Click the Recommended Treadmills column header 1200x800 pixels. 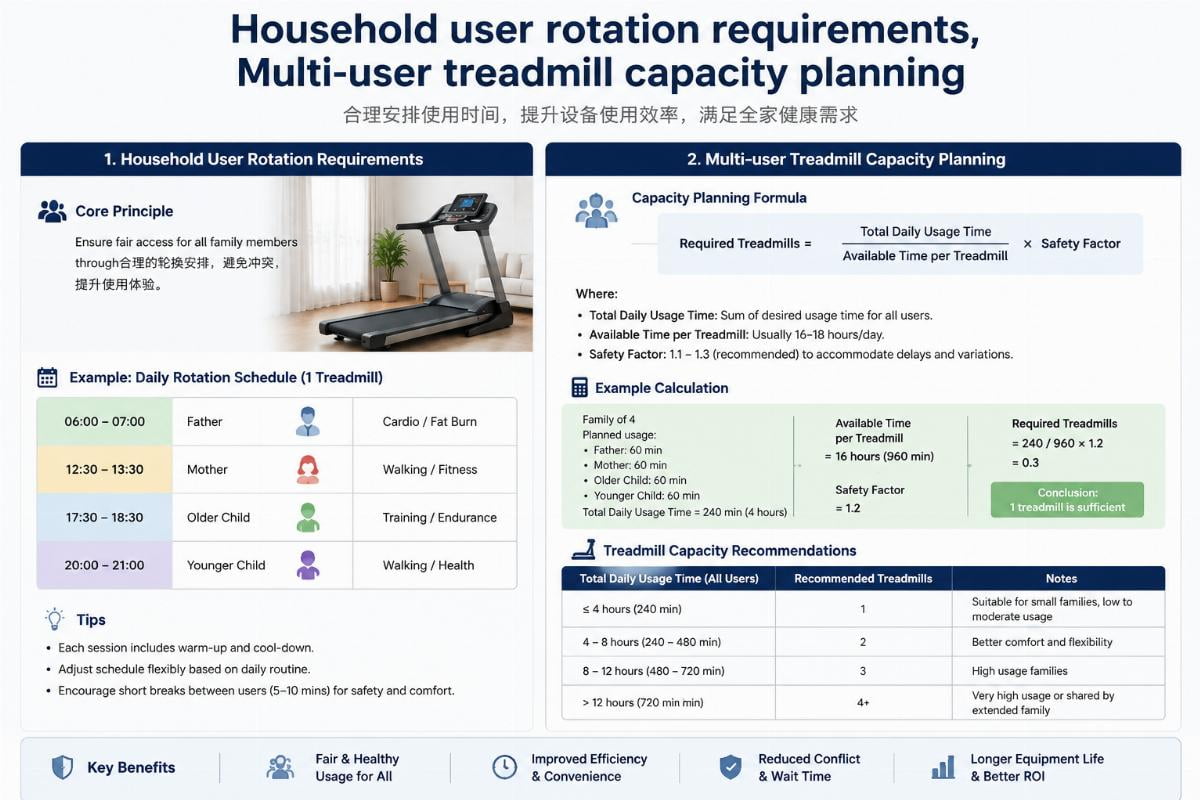coord(863,578)
